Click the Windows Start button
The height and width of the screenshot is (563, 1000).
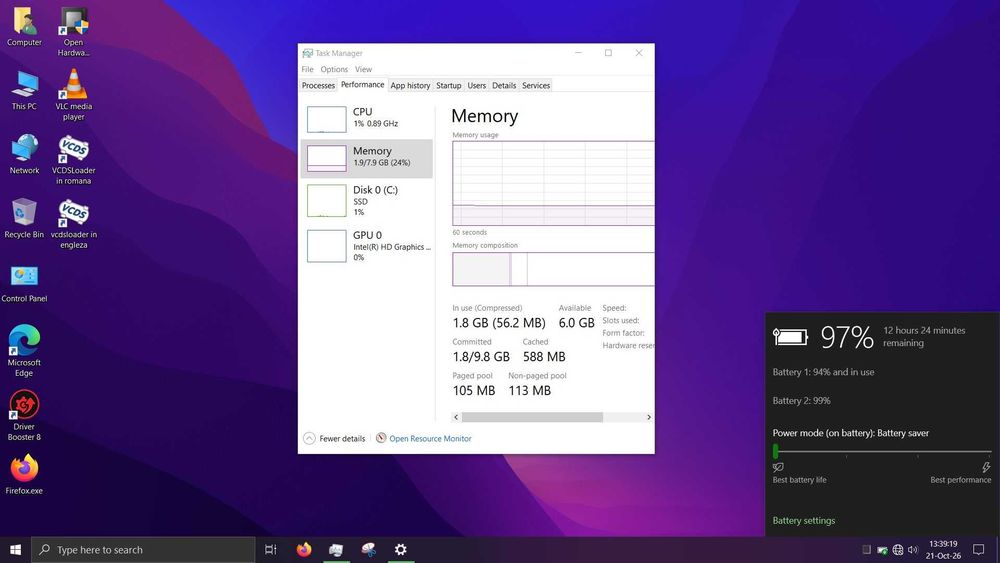point(15,550)
